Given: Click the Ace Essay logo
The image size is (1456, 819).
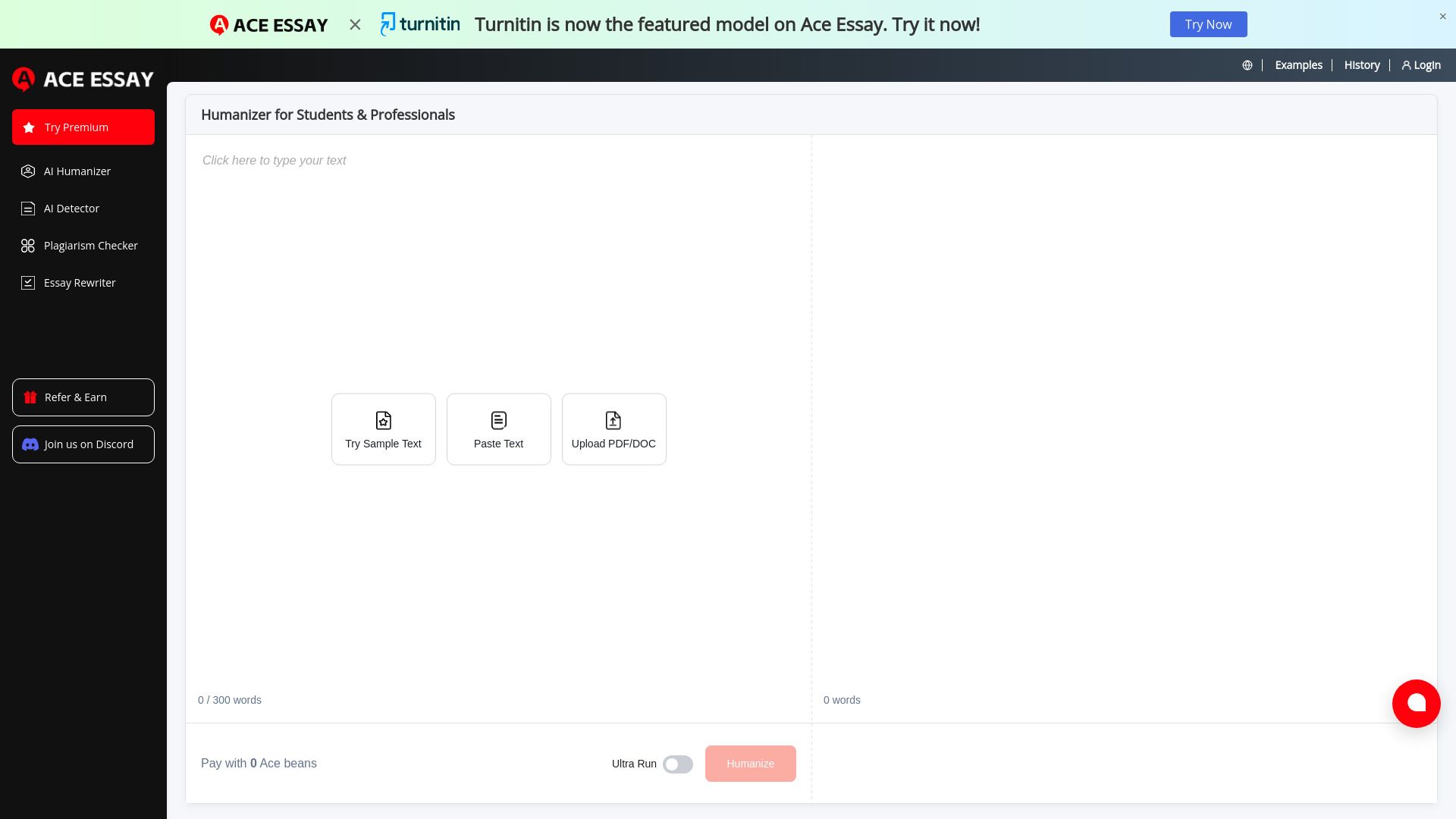Looking at the screenshot, I should (x=83, y=79).
